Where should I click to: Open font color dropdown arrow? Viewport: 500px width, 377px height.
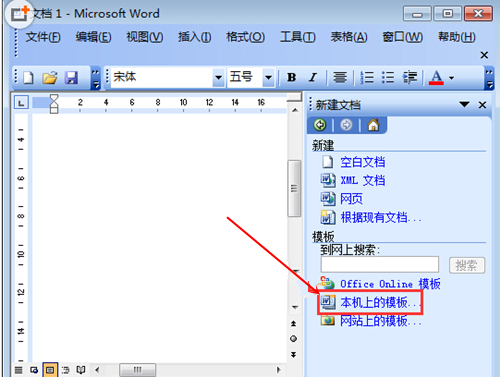click(451, 78)
